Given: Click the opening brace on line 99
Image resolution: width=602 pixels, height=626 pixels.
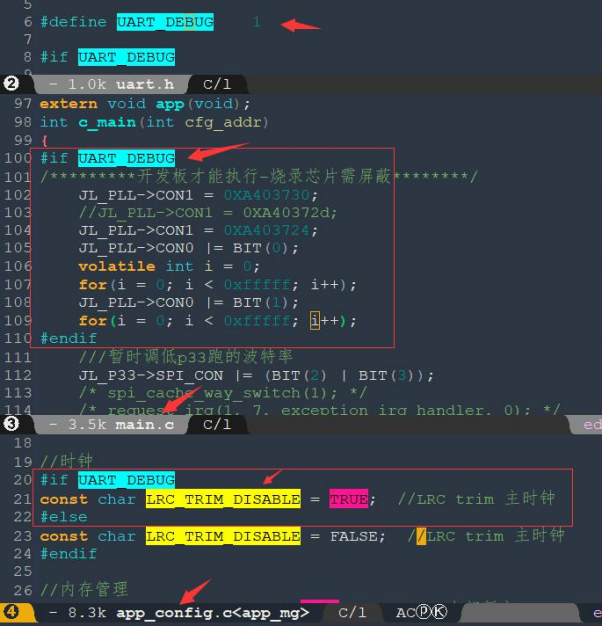Looking at the screenshot, I should (x=45, y=140).
